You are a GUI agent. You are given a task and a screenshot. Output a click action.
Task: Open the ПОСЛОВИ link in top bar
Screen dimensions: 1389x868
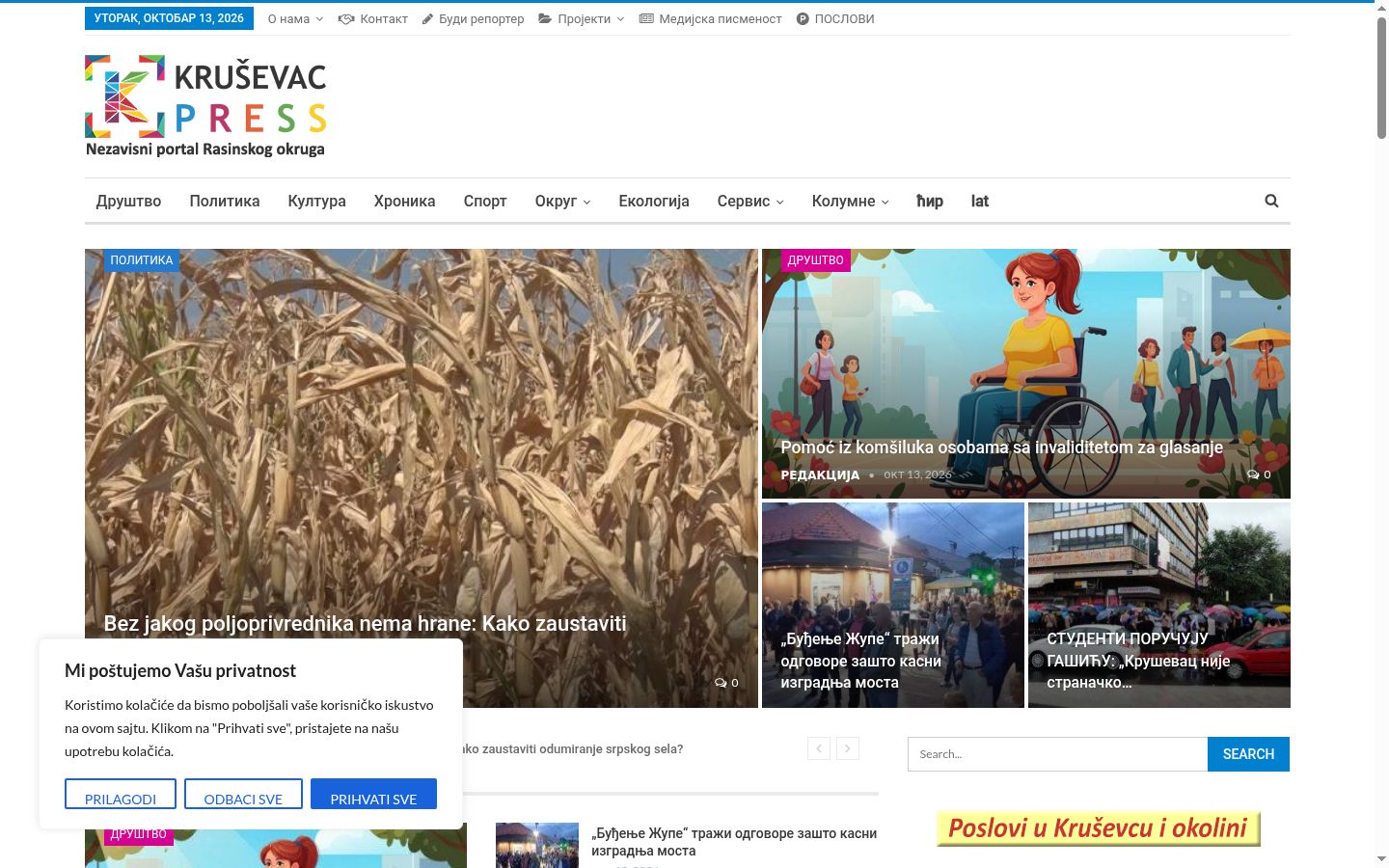pyautogui.click(x=835, y=18)
